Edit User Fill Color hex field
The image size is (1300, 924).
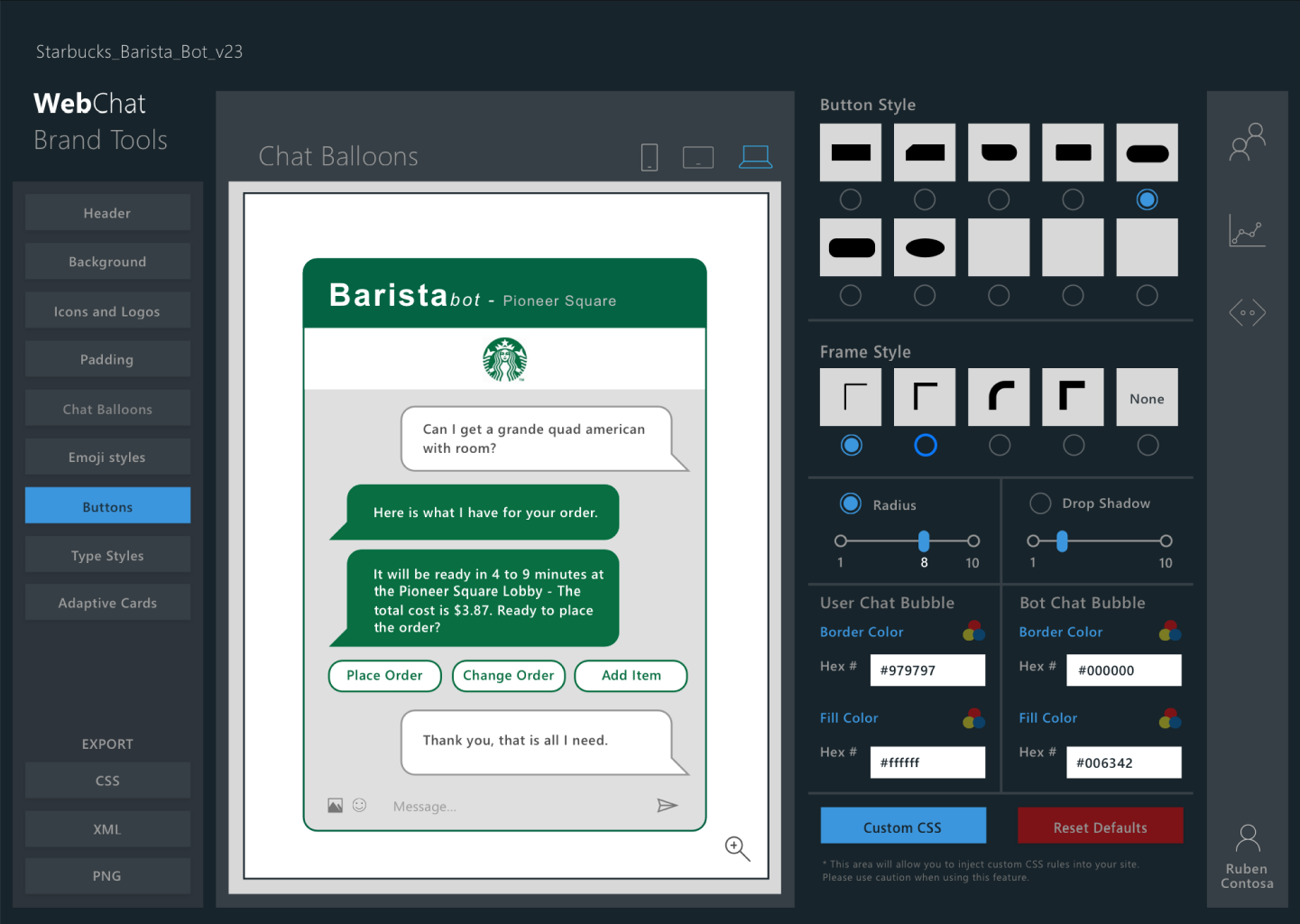click(928, 762)
